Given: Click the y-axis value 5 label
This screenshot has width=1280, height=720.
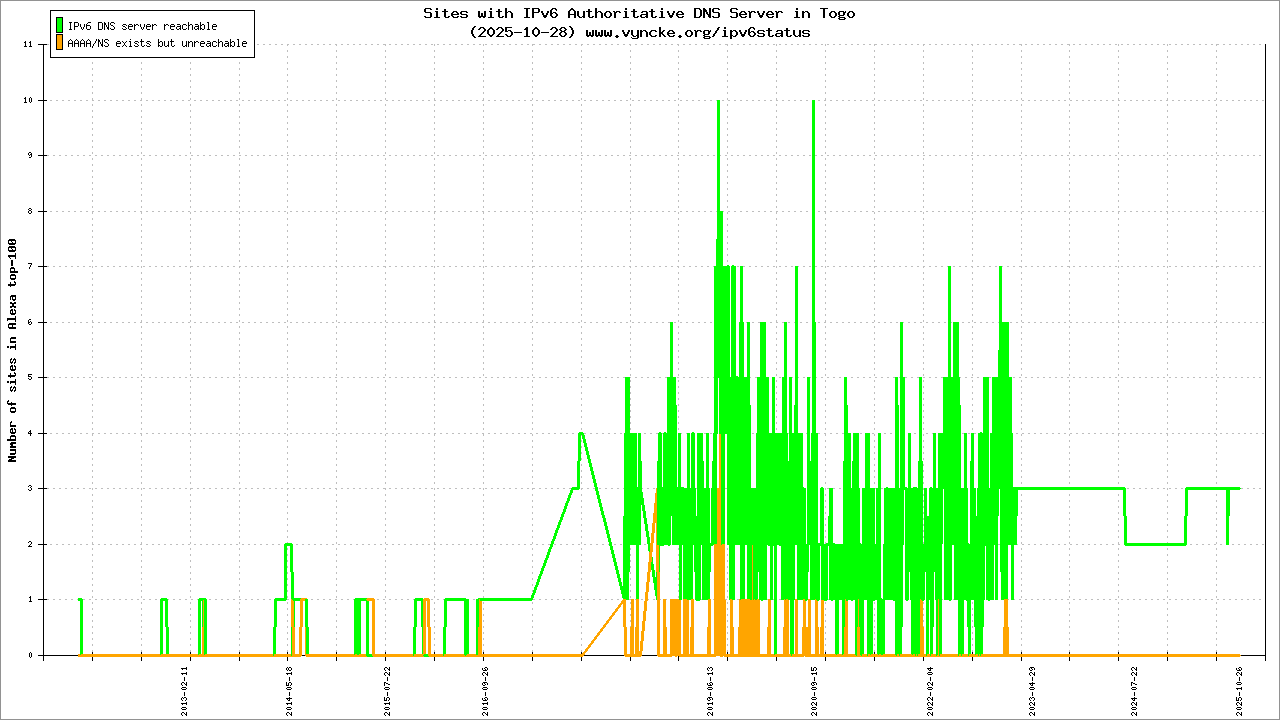Looking at the screenshot, I should pyautogui.click(x=30, y=378).
